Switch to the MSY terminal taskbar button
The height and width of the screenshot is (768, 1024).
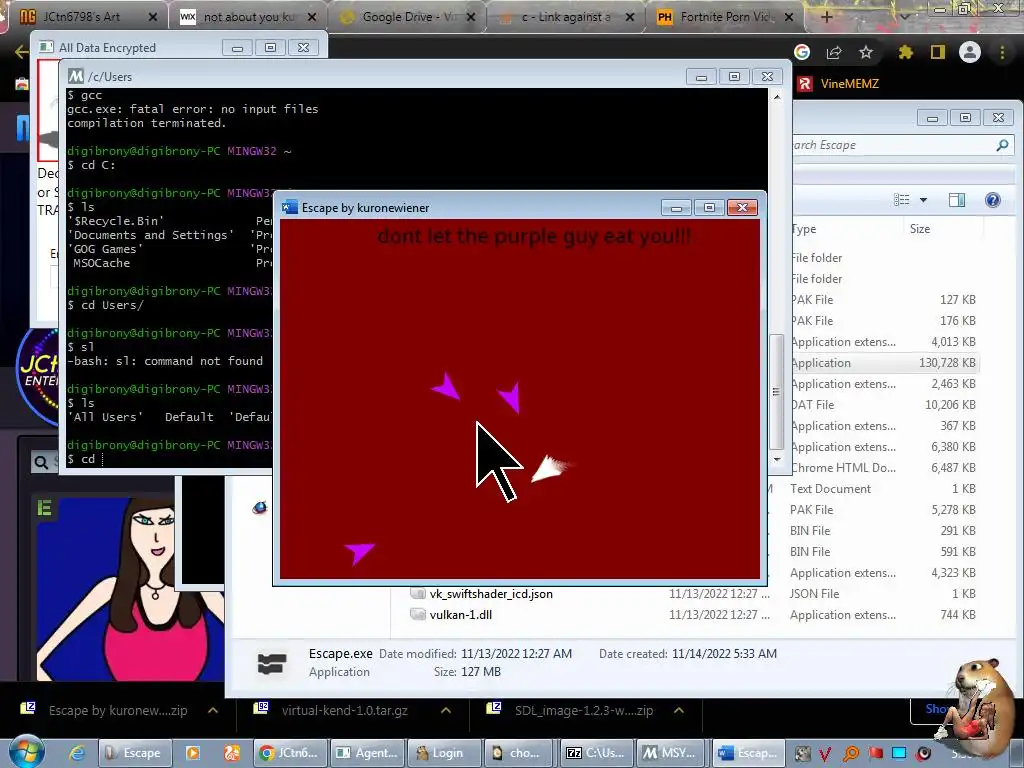tap(671, 753)
